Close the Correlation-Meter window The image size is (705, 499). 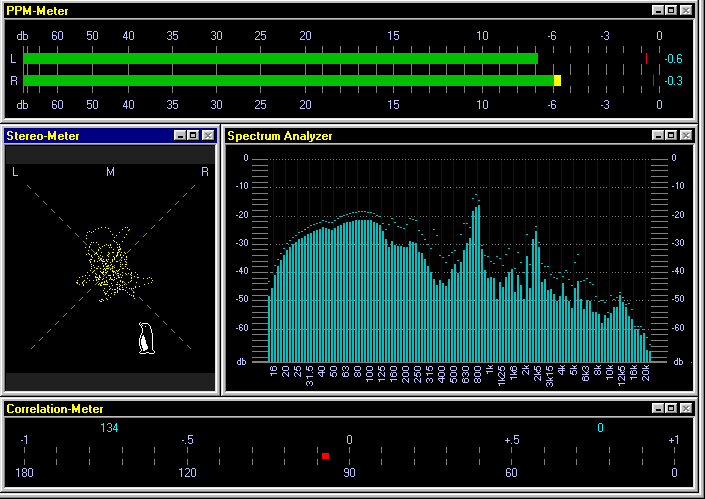[686, 408]
